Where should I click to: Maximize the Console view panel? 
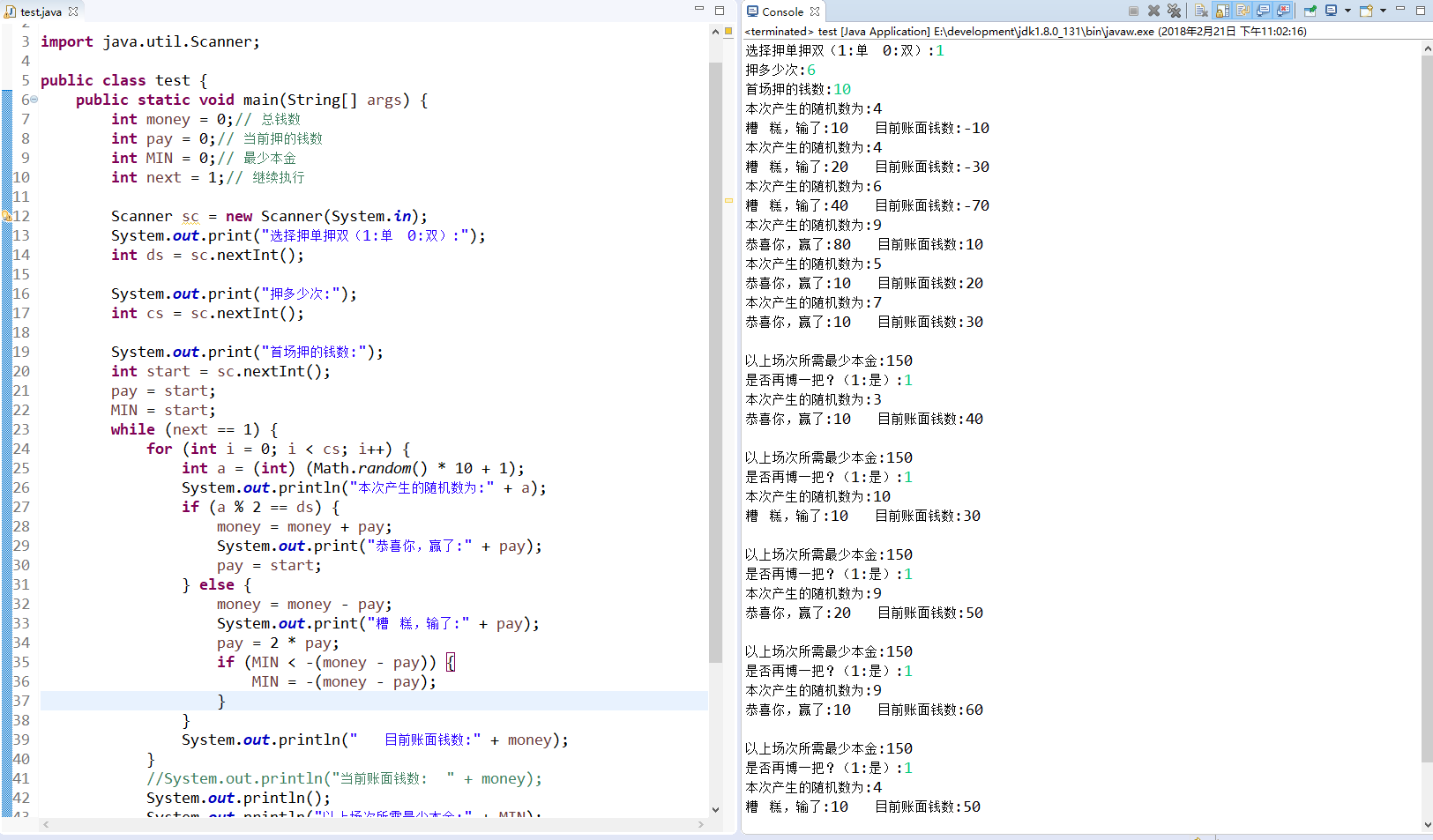coord(1421,10)
